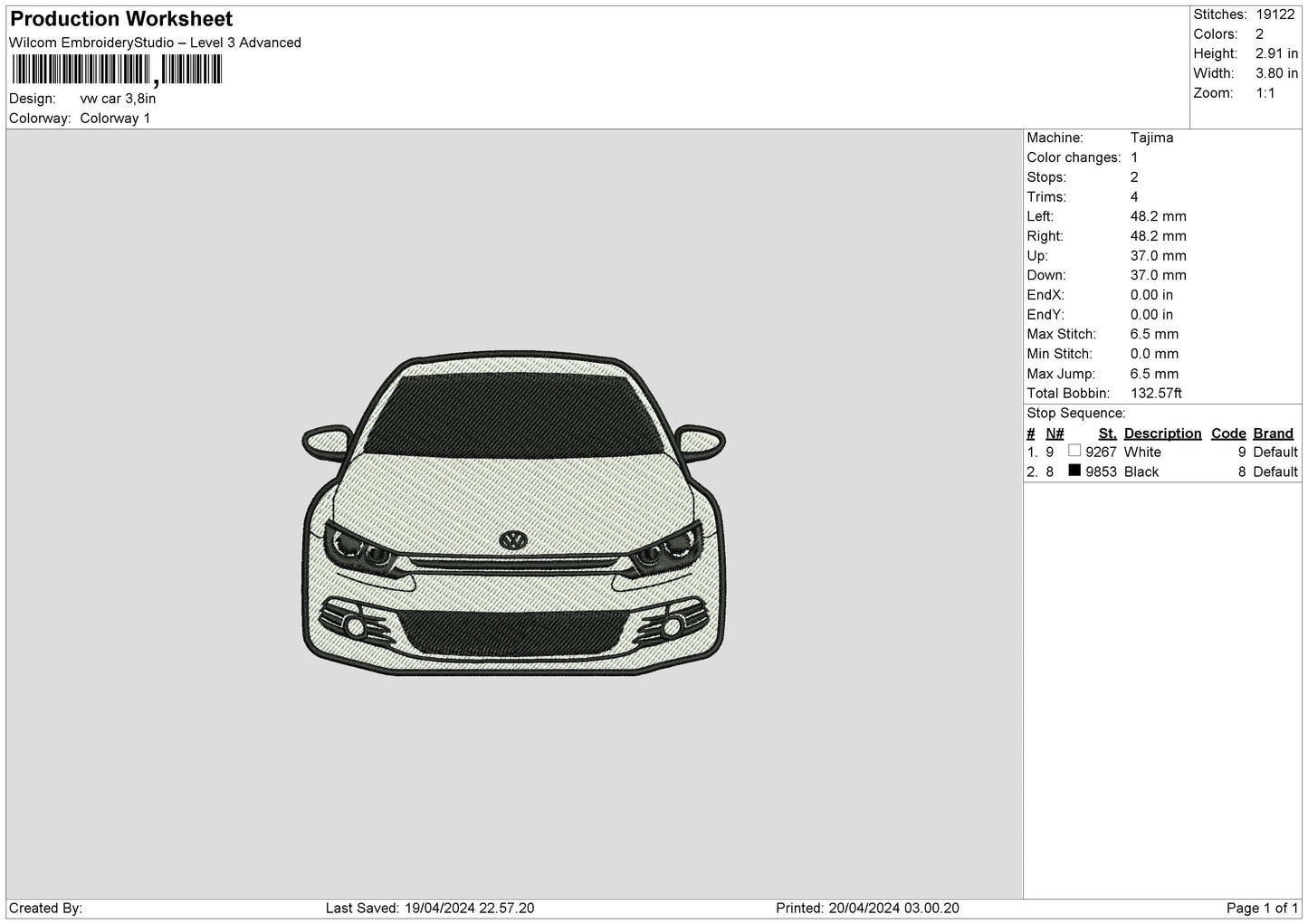Click the white thread color swatch
The image size is (1308, 924).
(1074, 451)
